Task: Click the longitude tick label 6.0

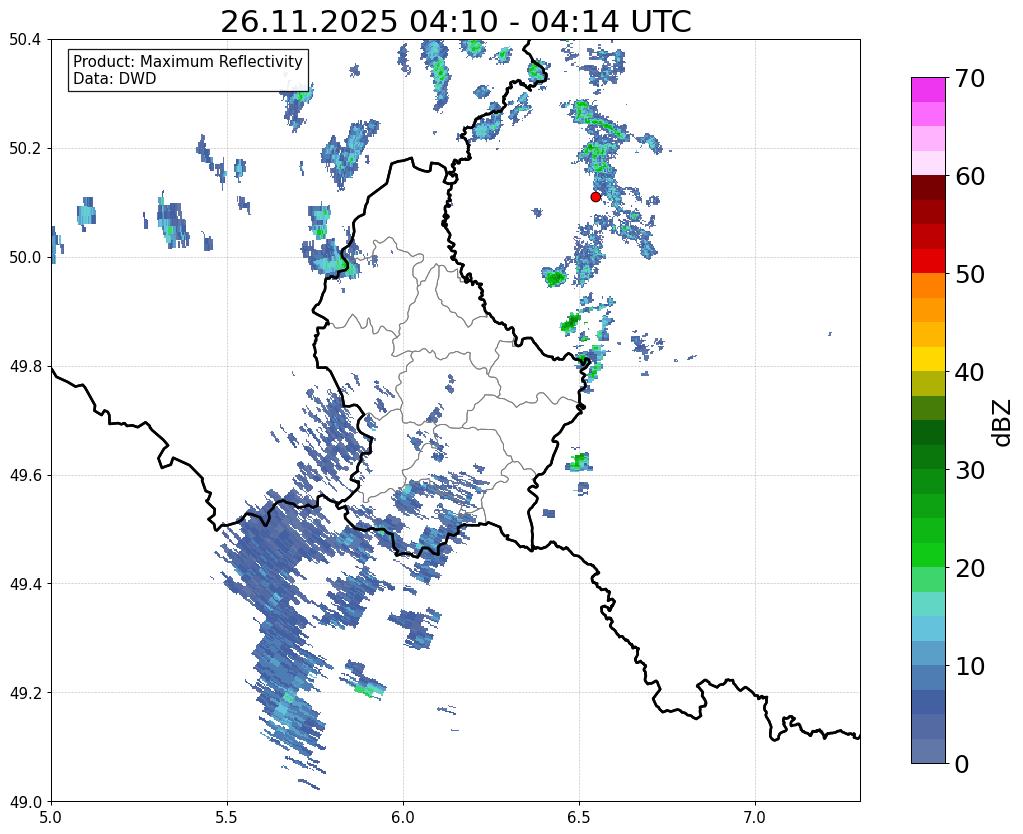Action: coord(403,817)
